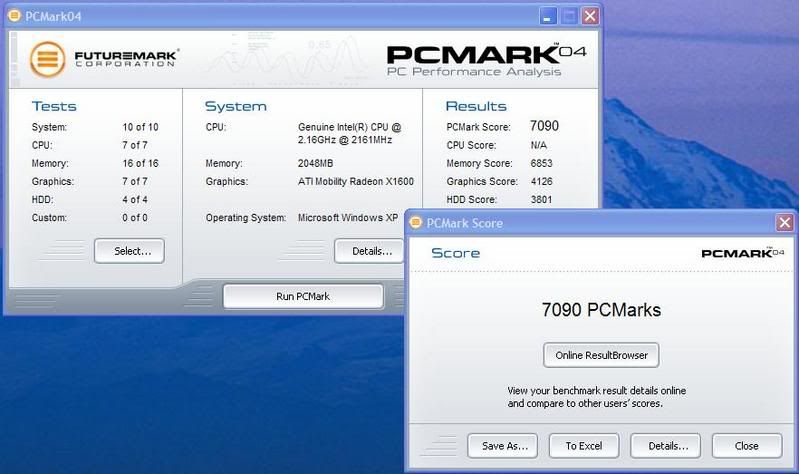Start benchmark with Run PCMark button

(303, 296)
